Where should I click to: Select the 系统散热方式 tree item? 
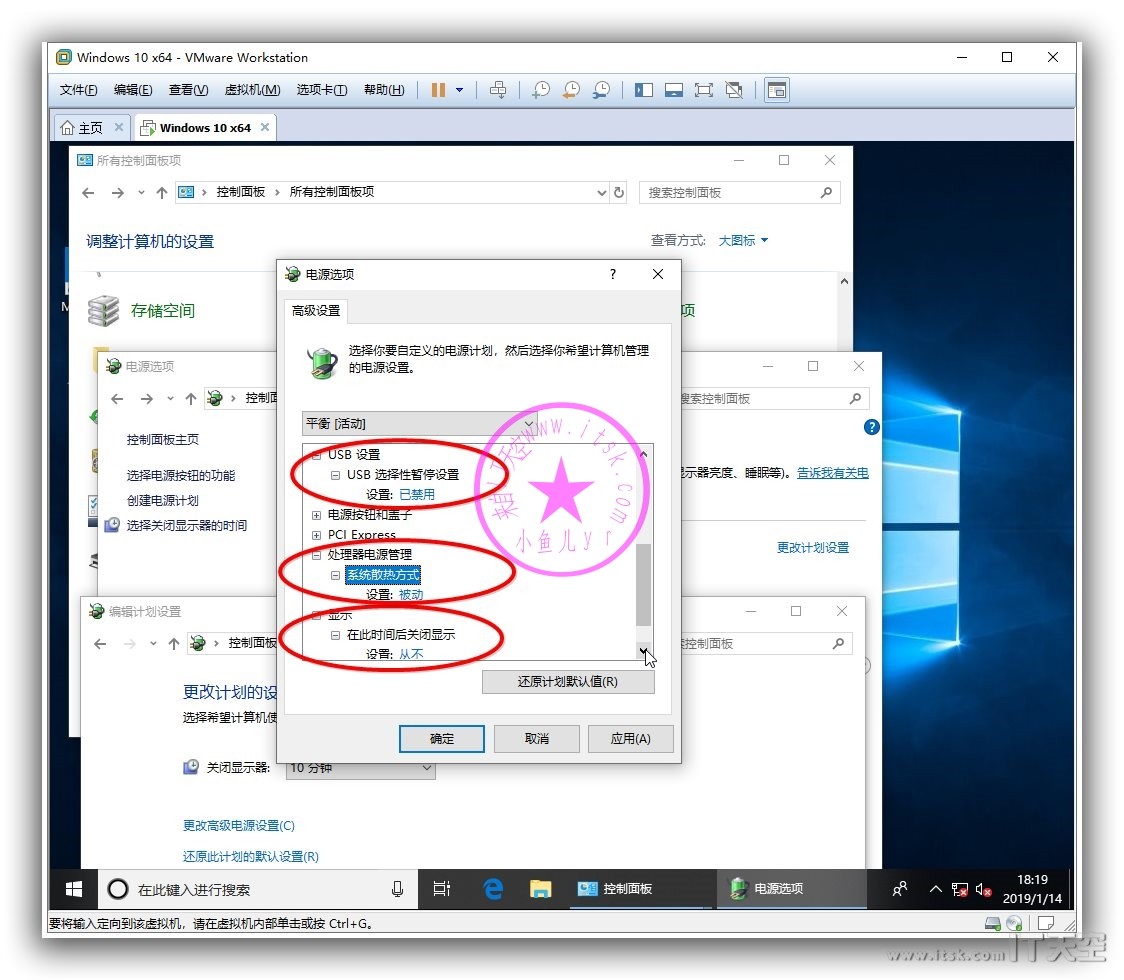point(383,575)
